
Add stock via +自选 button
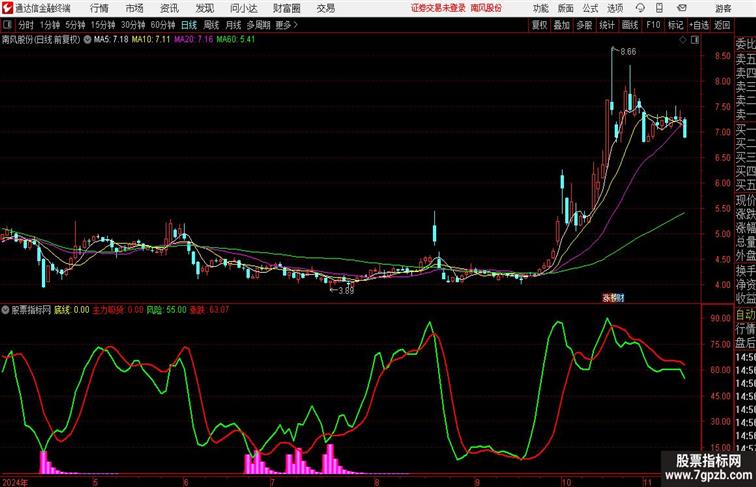pos(699,25)
